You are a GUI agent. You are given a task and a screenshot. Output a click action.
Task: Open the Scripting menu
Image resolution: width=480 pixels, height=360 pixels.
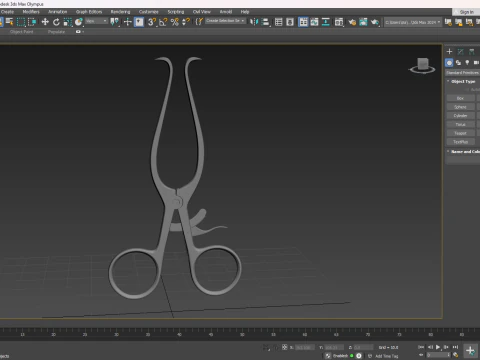(176, 12)
